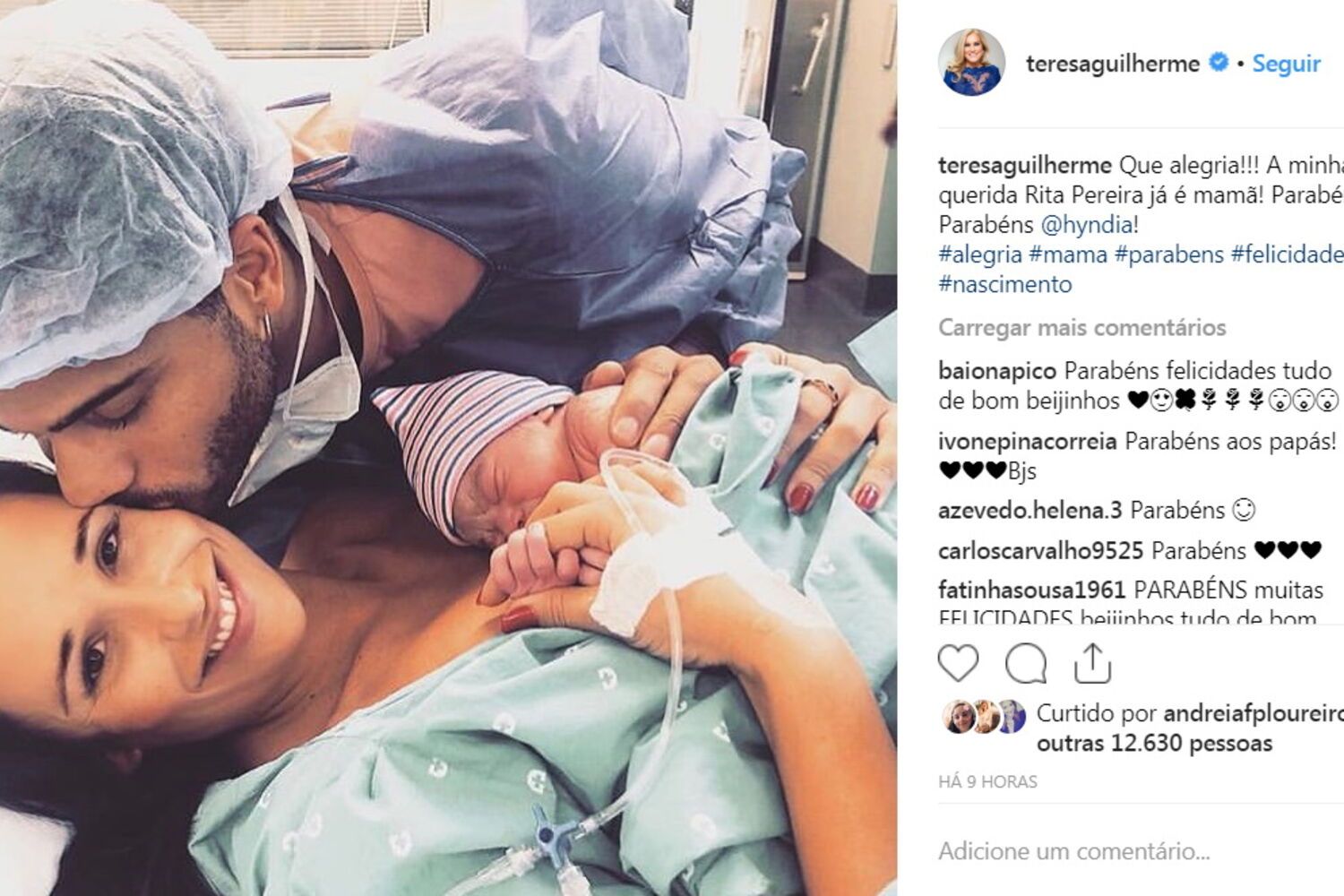Click the liker avatars next to Curtido por
Screen dimensions: 1344x896
click(984, 717)
